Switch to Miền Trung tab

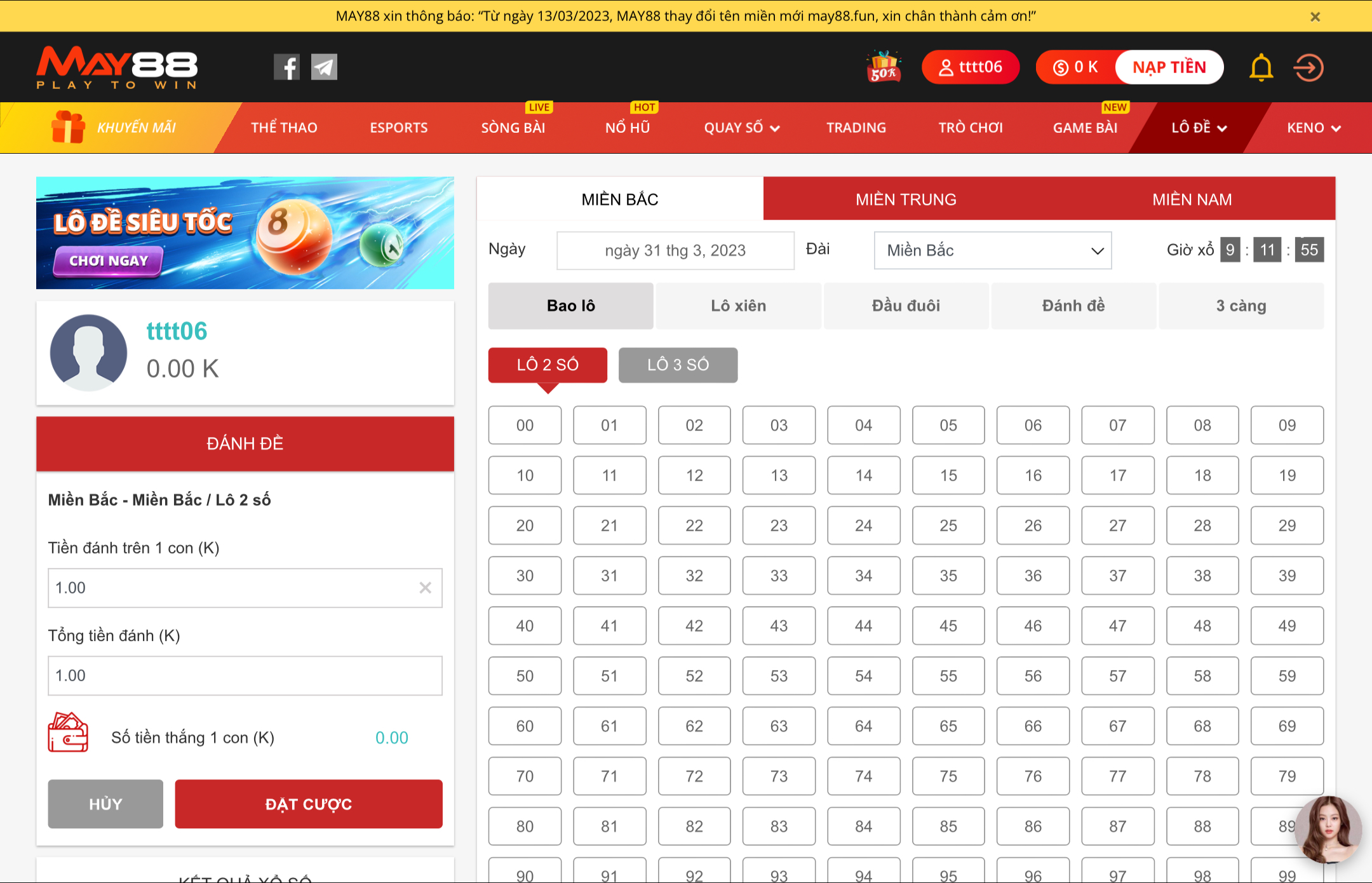point(906,199)
